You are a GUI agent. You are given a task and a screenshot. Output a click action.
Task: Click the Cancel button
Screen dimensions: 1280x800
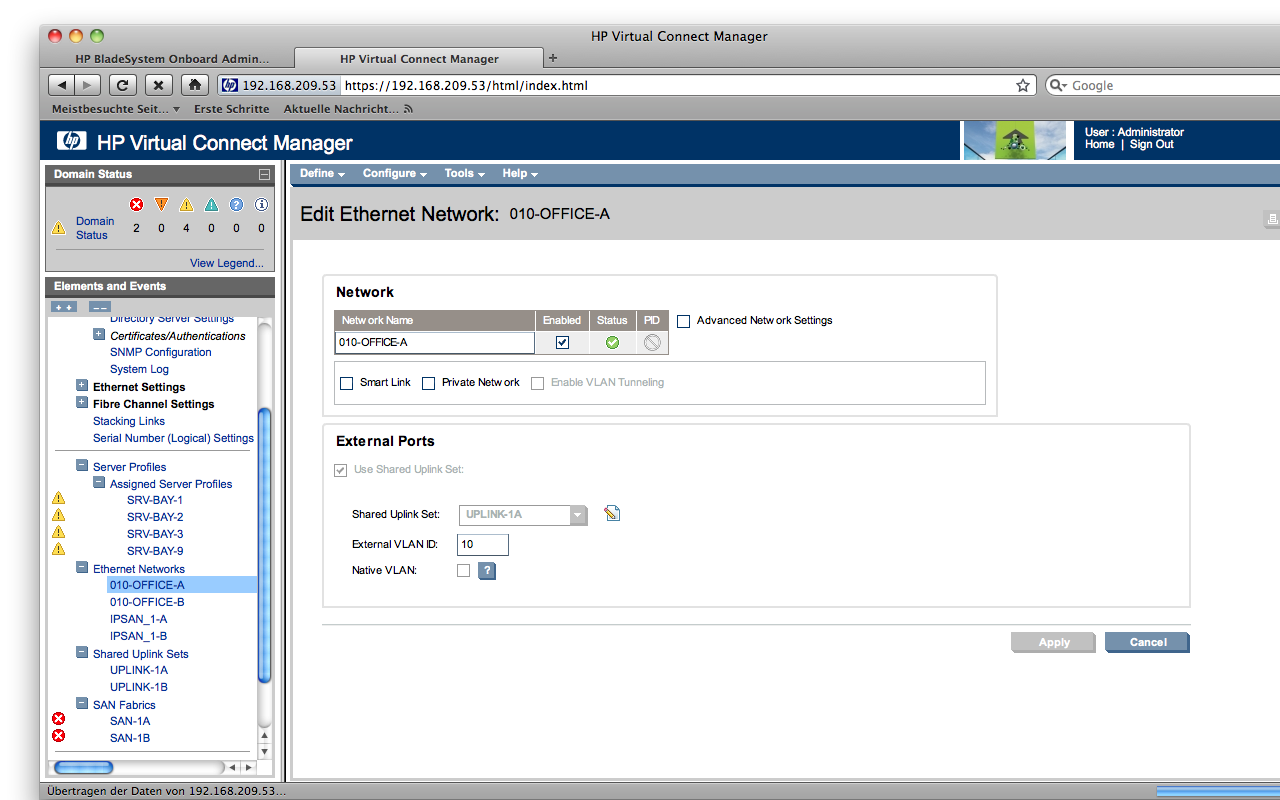click(1147, 642)
